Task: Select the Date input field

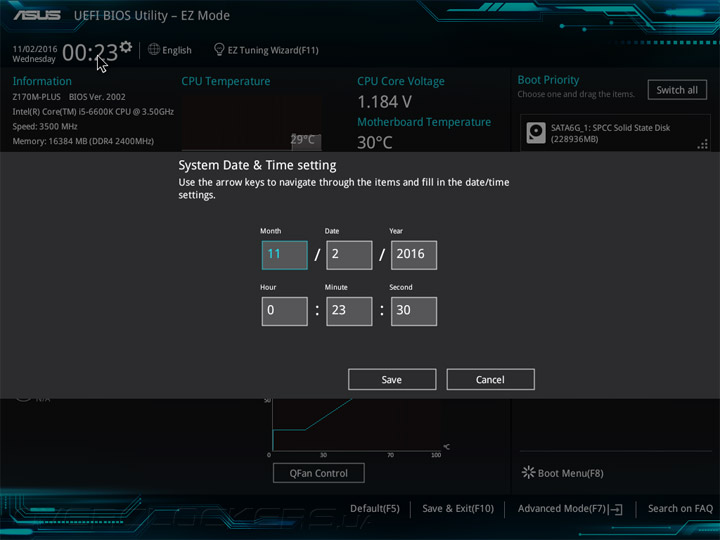Action: [x=349, y=255]
